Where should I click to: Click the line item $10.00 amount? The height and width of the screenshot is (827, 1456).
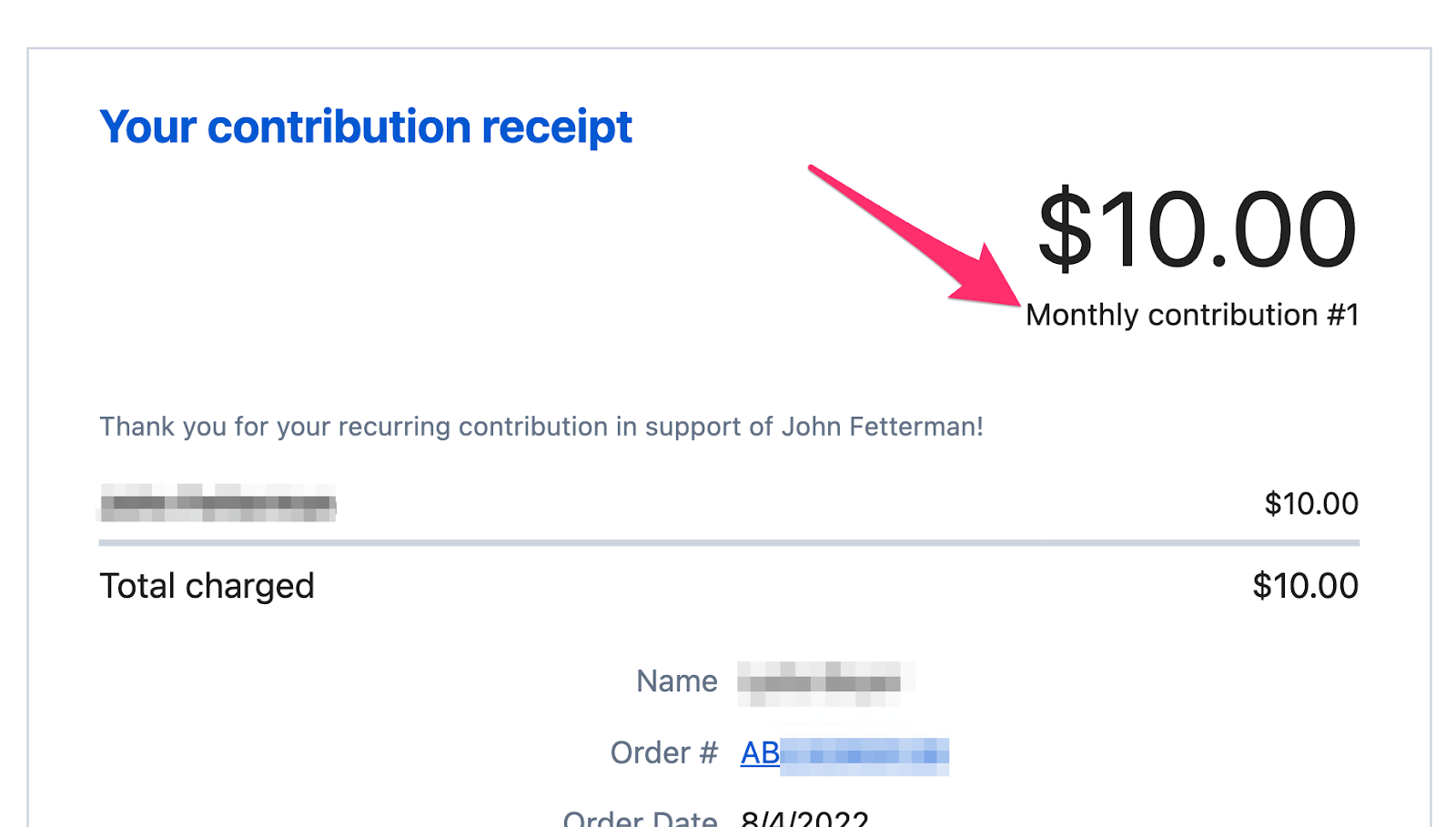click(1310, 503)
